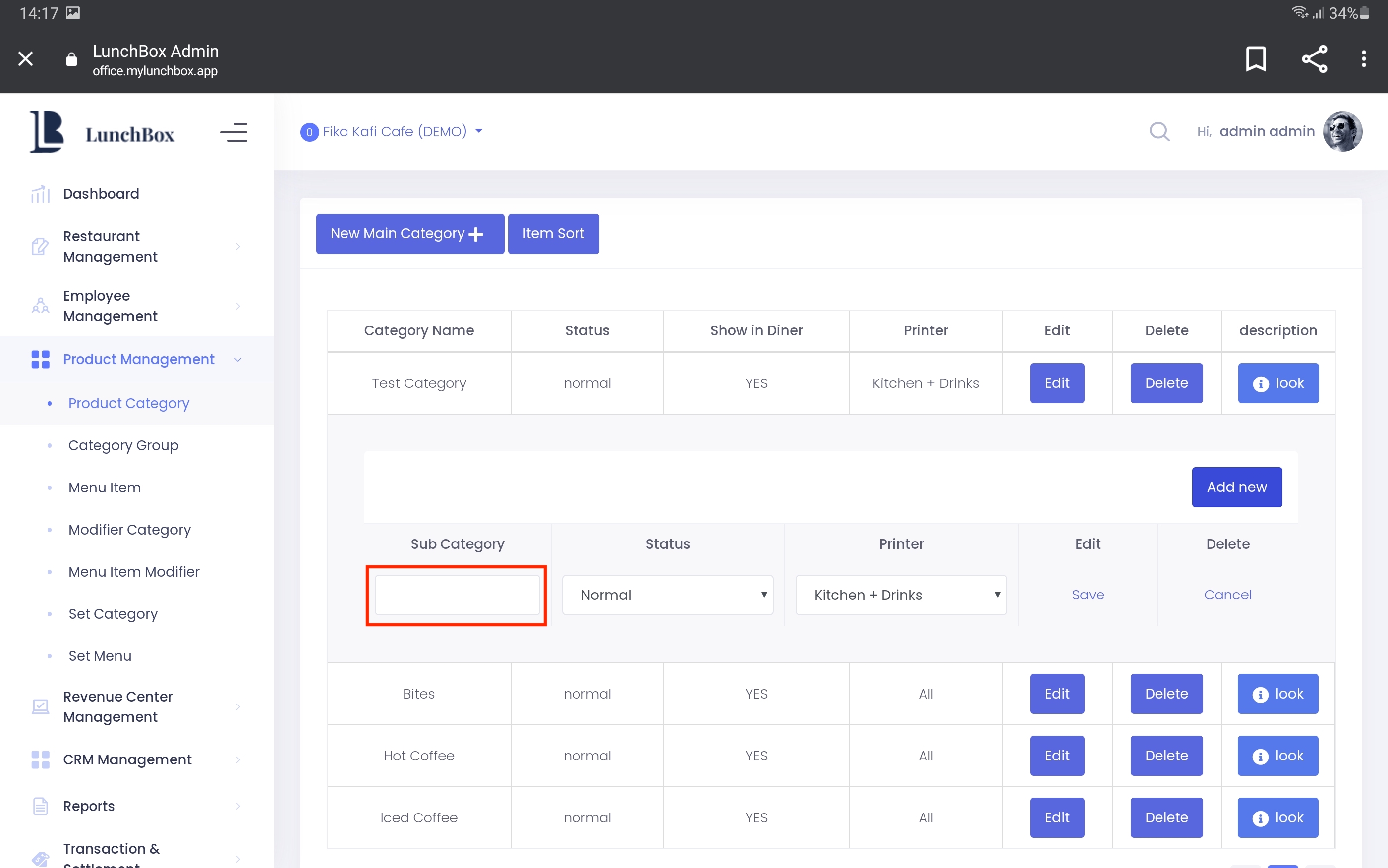Image resolution: width=1388 pixels, height=868 pixels.
Task: Toggle the sidebar hamburger menu icon
Action: [233, 133]
